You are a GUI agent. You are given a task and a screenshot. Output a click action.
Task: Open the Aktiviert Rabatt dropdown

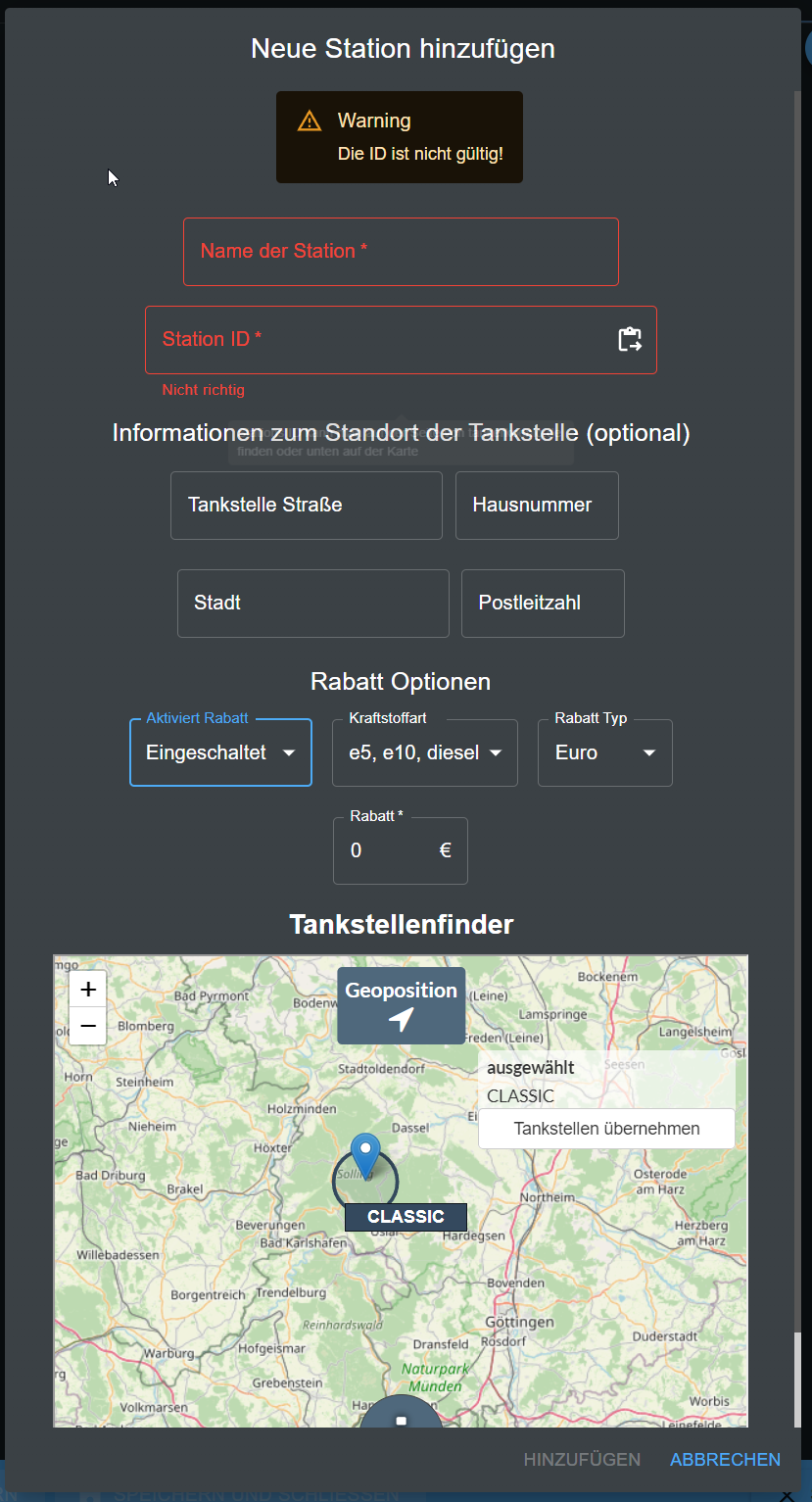point(220,752)
